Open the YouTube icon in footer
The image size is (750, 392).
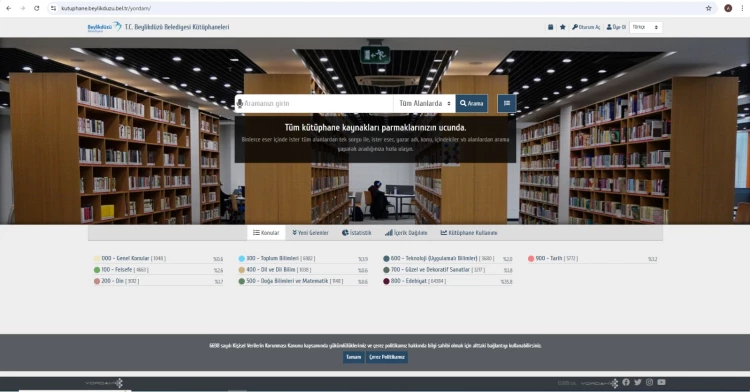pyautogui.click(x=662, y=382)
